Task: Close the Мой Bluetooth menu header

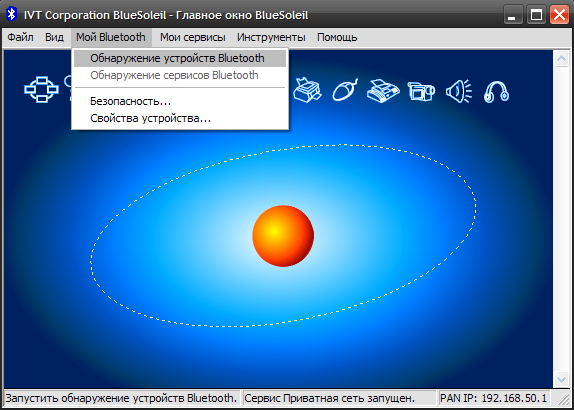Action: coord(111,37)
